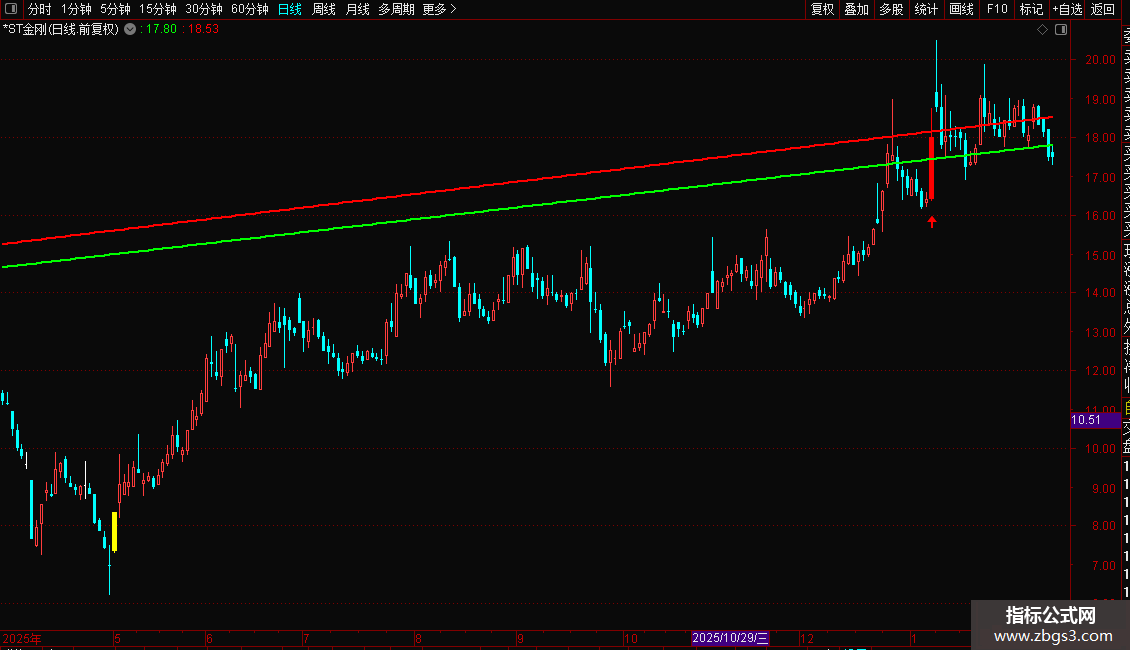Click the highlighted 2025/10/29/三 date label
This screenshot has width=1130, height=650.
point(730,638)
